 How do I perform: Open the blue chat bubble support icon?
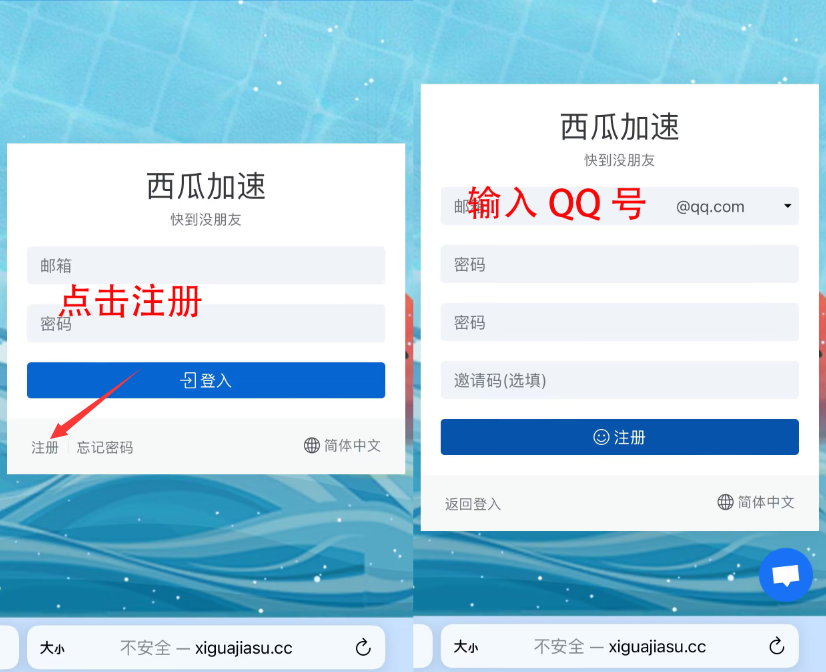785,575
